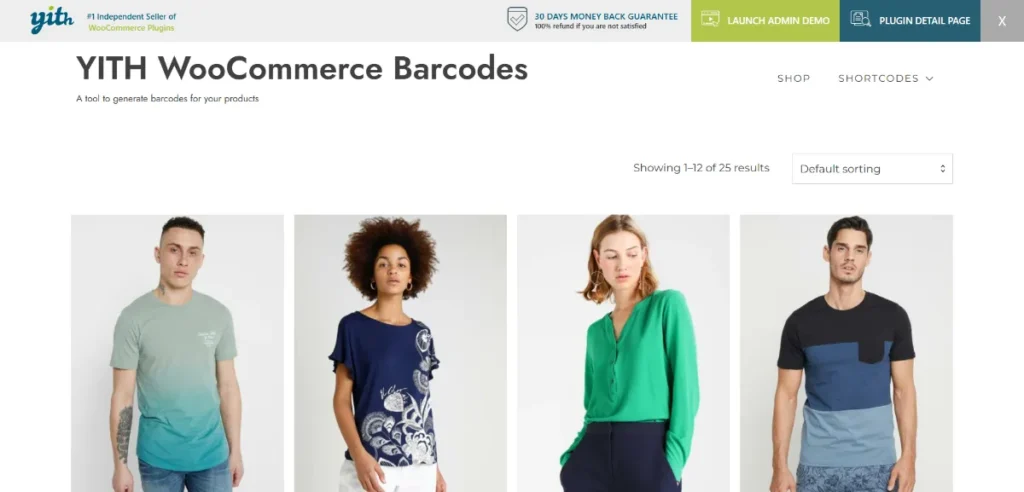Open the blue color-block t-shirt product
This screenshot has height=492, width=1024.
[846, 353]
